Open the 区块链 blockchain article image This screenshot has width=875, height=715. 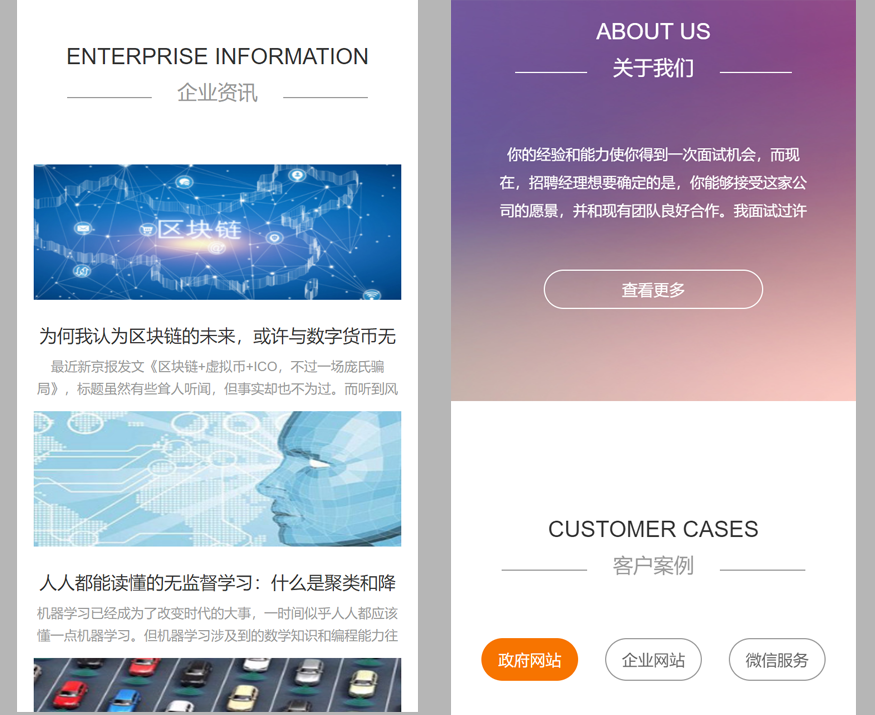pyautogui.click(x=217, y=232)
